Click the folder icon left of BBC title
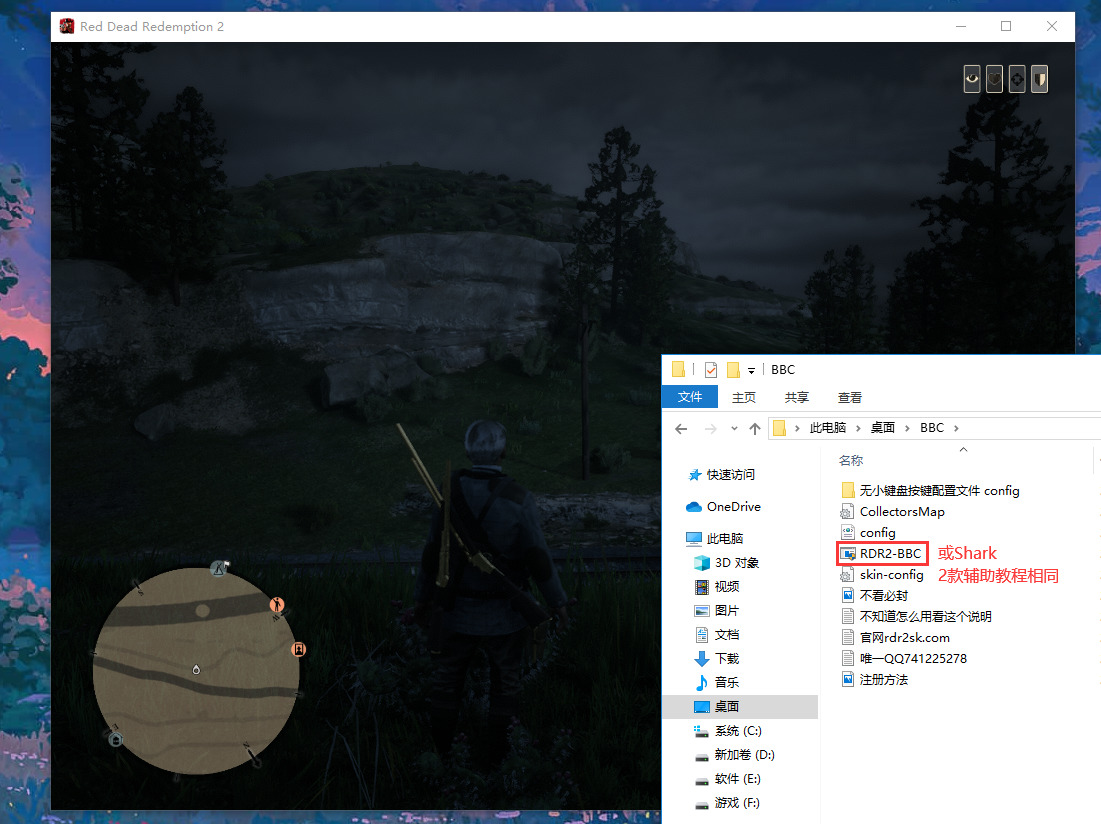Image resolution: width=1101 pixels, height=824 pixels. (x=678, y=369)
